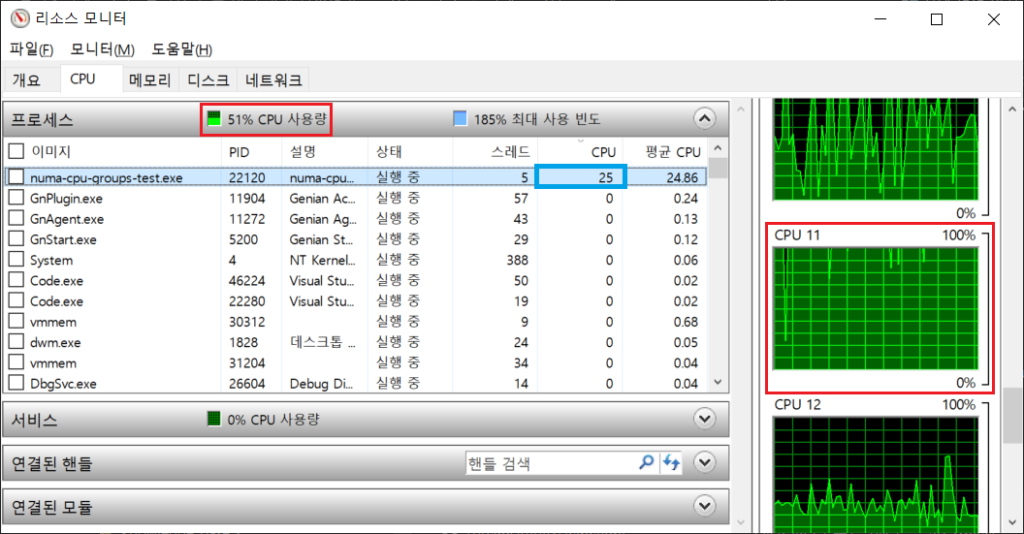Open the 도움말(H) menu

click(x=182, y=49)
